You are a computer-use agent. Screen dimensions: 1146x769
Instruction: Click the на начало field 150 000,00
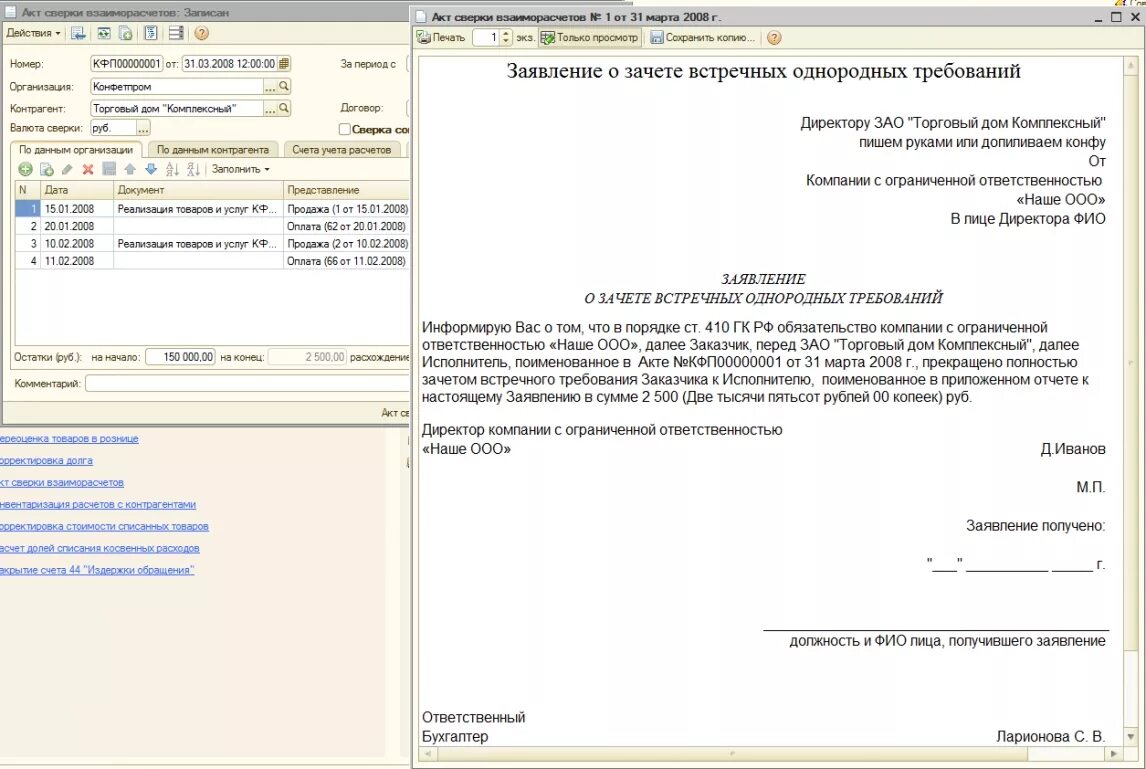click(x=180, y=357)
